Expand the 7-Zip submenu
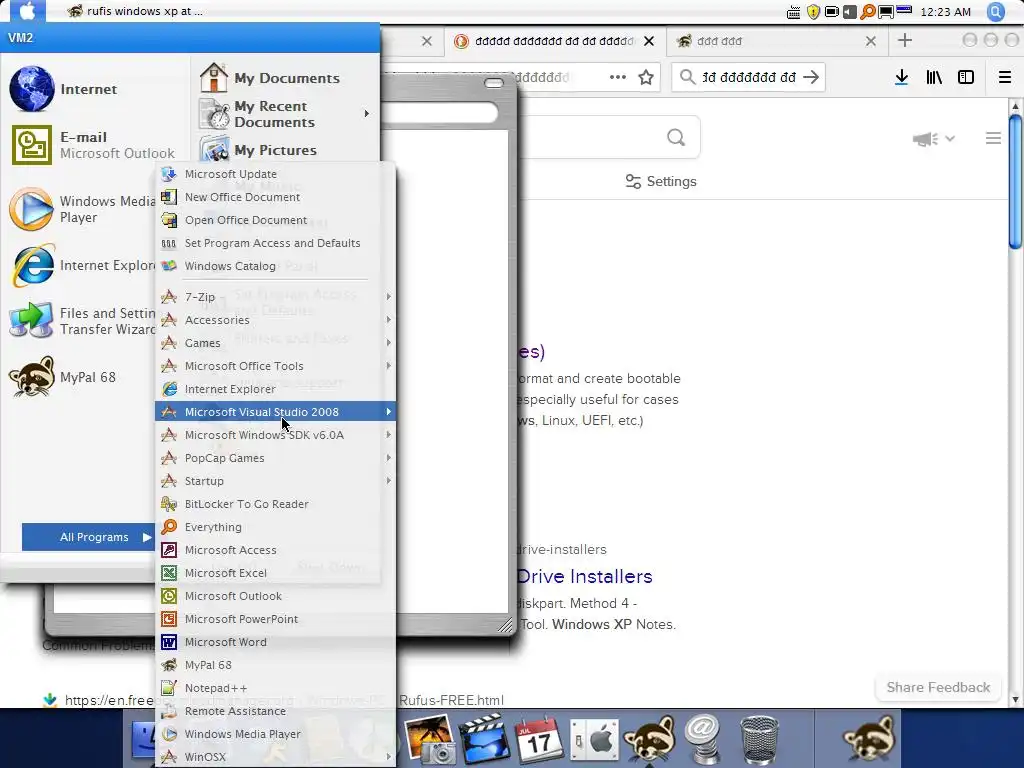 [x=275, y=296]
